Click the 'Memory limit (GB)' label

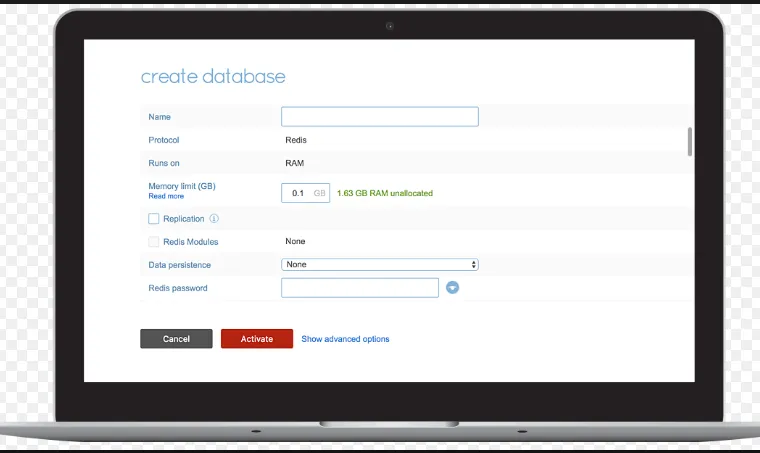click(182, 186)
